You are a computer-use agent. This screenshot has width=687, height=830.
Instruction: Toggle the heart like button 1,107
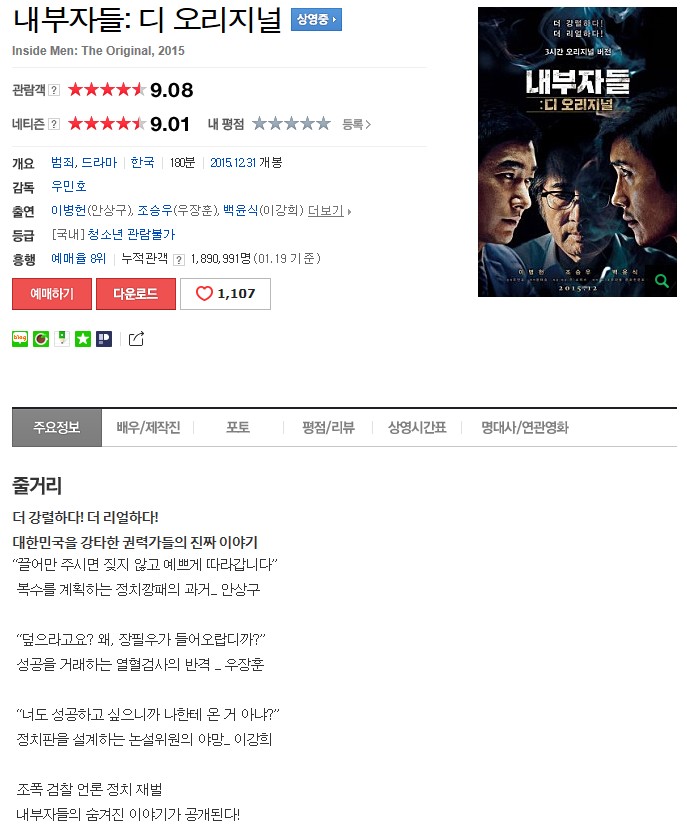pos(225,294)
